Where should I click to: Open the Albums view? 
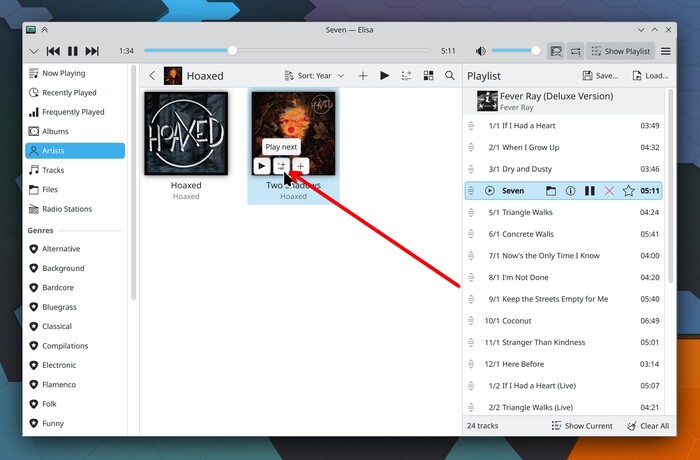75,131
